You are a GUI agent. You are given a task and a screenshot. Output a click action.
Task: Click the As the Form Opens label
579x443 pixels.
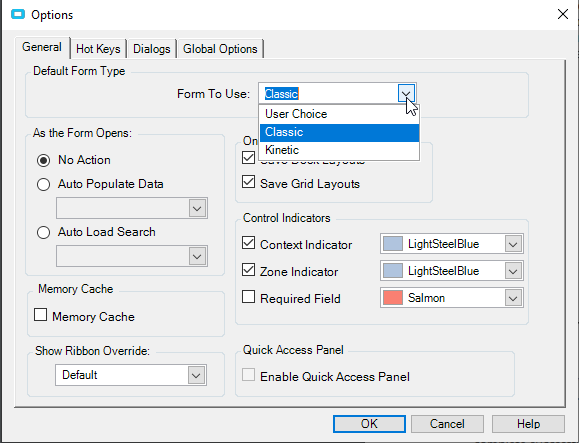82,133
